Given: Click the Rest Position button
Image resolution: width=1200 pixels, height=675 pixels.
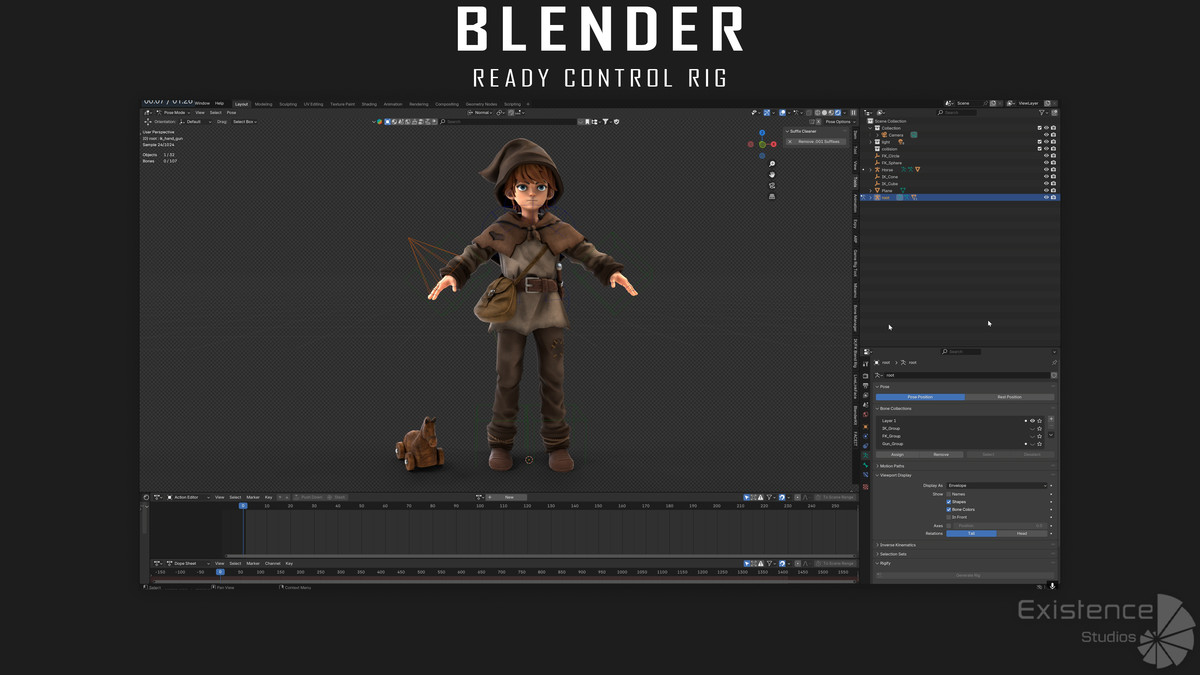Looking at the screenshot, I should pos(1010,397).
